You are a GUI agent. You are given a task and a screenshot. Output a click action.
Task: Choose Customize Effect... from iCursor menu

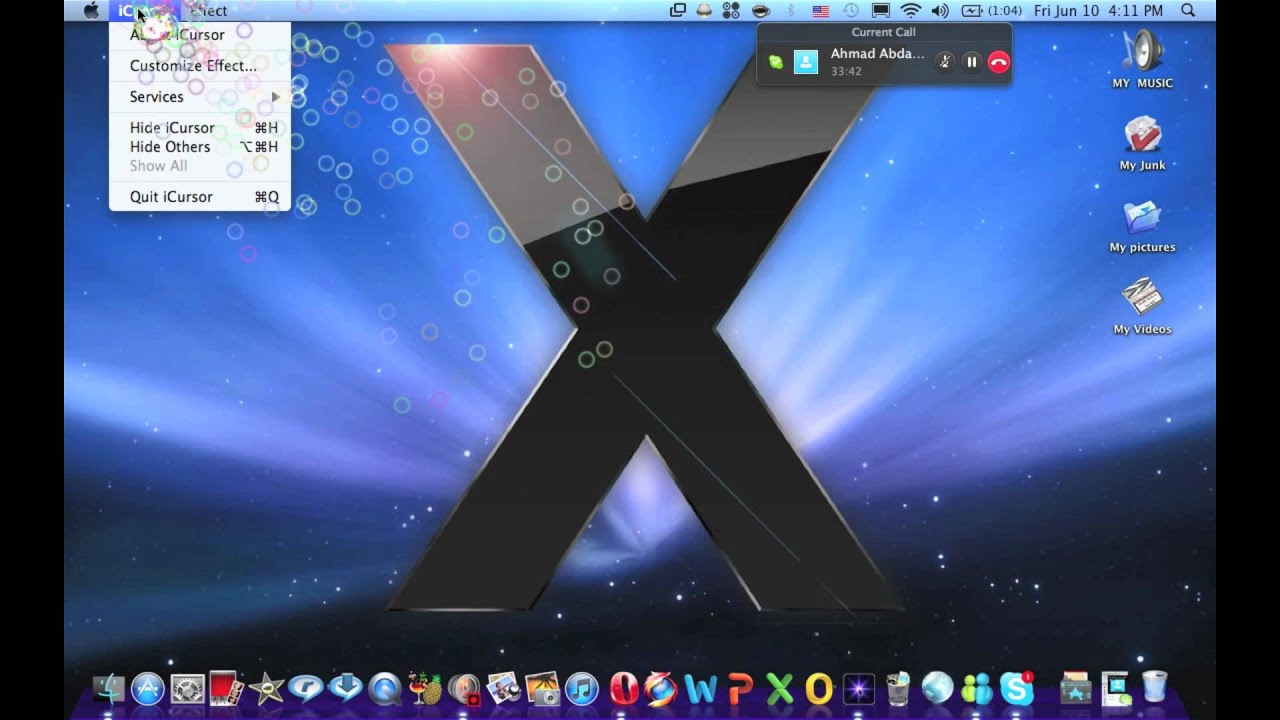[x=193, y=65]
